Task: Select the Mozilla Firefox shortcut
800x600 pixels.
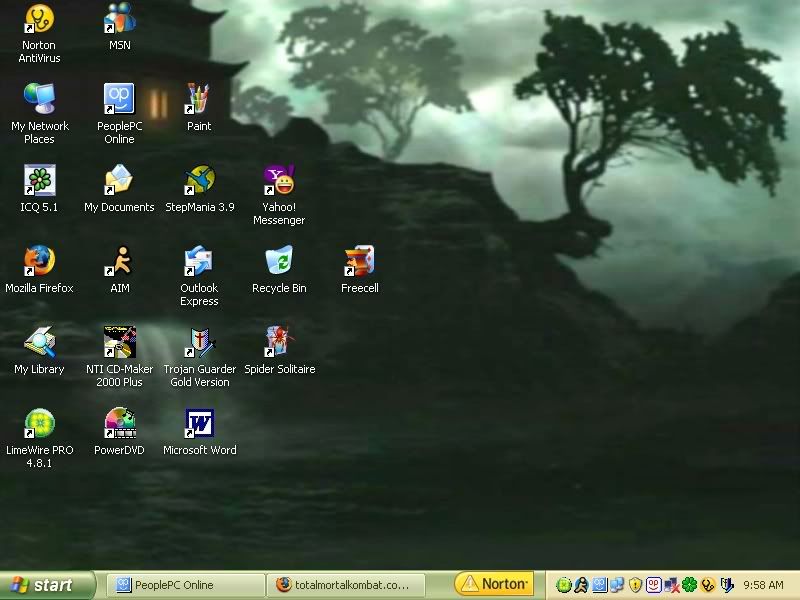Action: [x=39, y=261]
